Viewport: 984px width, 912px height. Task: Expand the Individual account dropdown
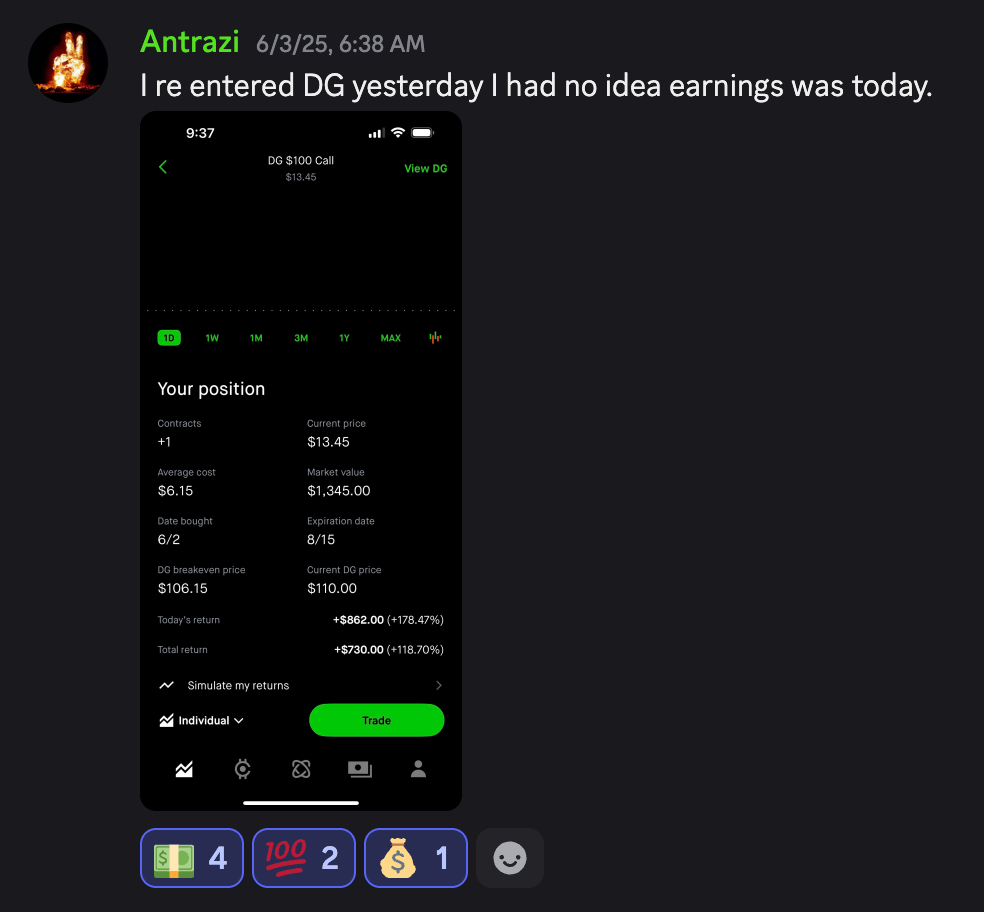pyautogui.click(x=201, y=721)
